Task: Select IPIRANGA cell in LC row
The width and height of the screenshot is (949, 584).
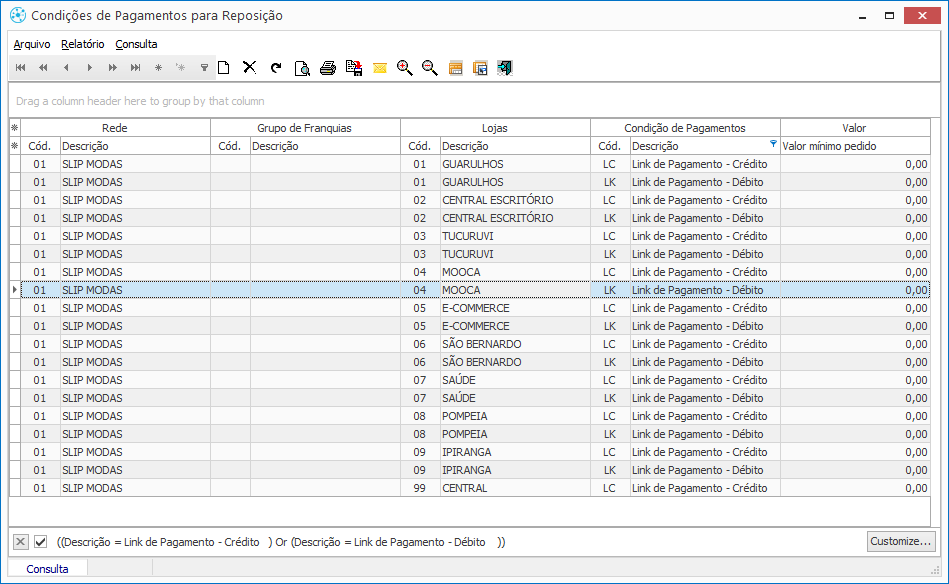Action: pyautogui.click(x=514, y=452)
